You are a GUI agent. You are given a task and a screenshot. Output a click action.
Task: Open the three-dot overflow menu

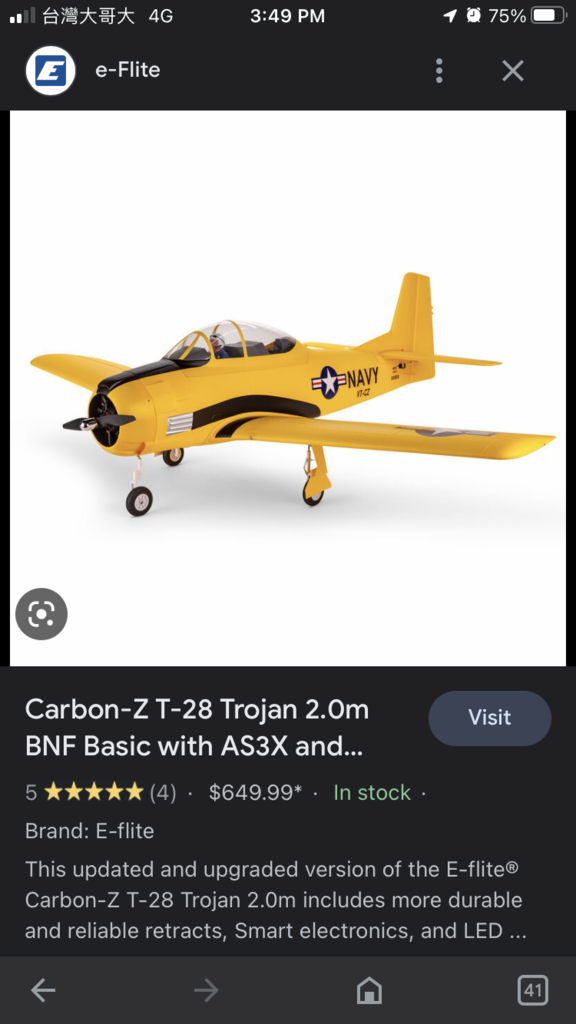pos(439,71)
